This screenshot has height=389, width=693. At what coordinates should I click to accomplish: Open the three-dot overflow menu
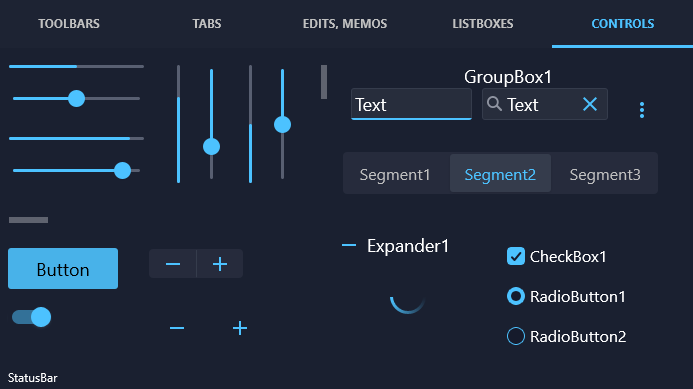click(x=642, y=110)
